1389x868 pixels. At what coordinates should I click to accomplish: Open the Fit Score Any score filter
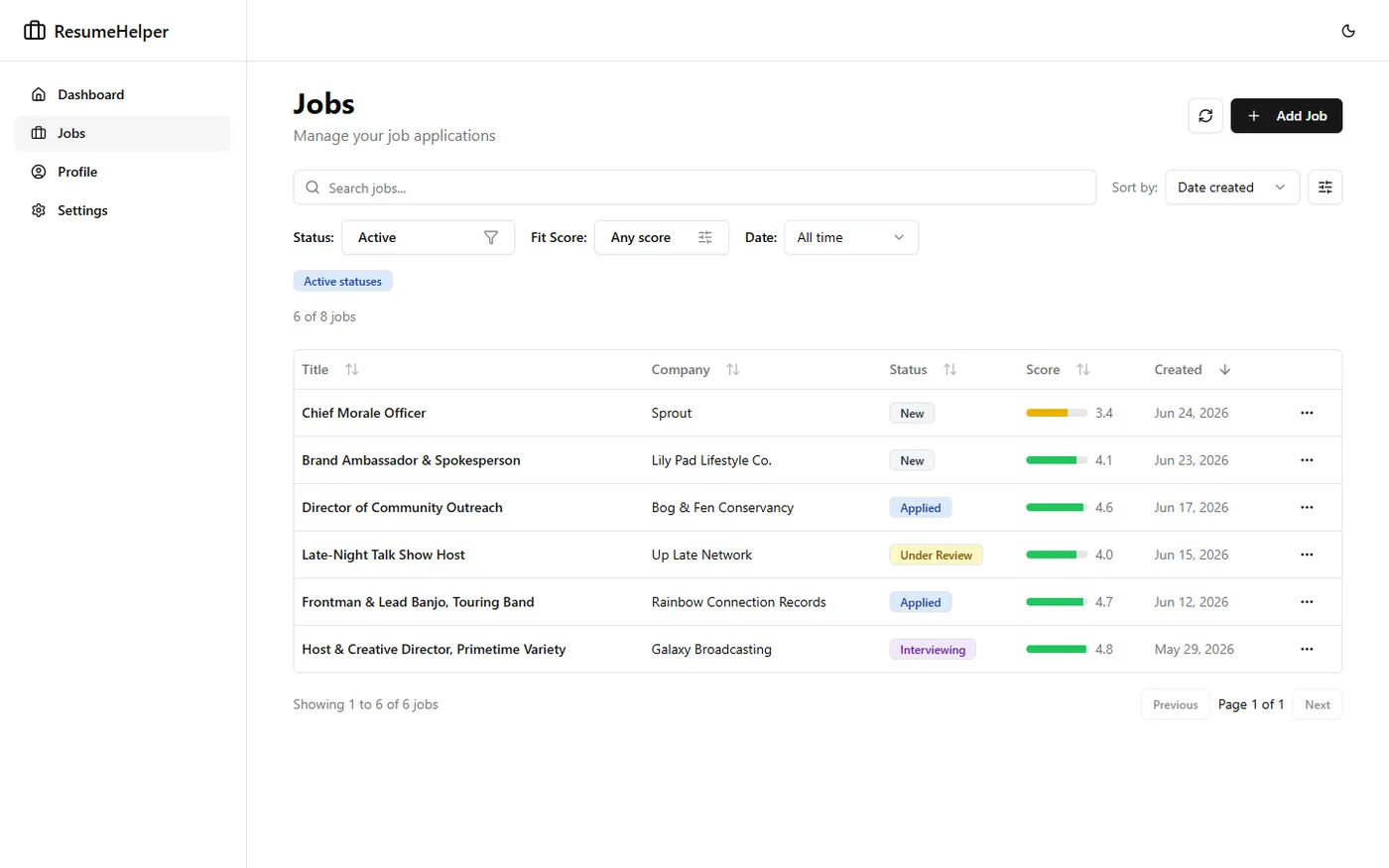click(x=662, y=237)
